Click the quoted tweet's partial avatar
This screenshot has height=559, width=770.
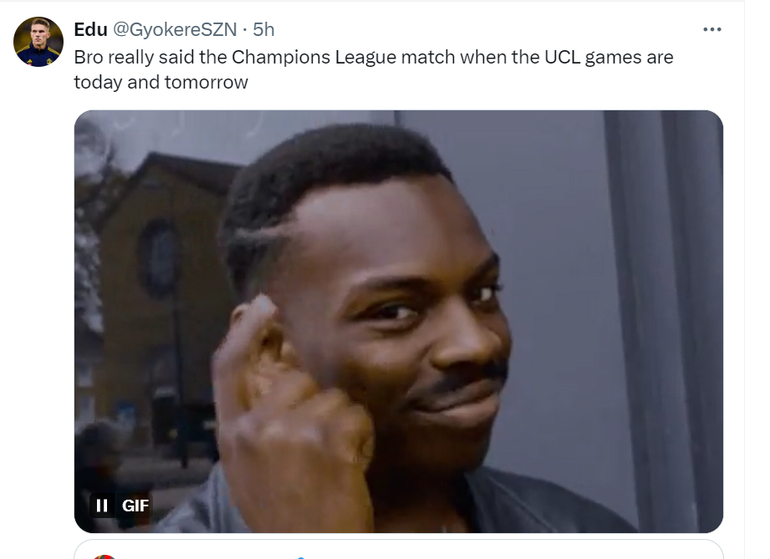tap(104, 557)
